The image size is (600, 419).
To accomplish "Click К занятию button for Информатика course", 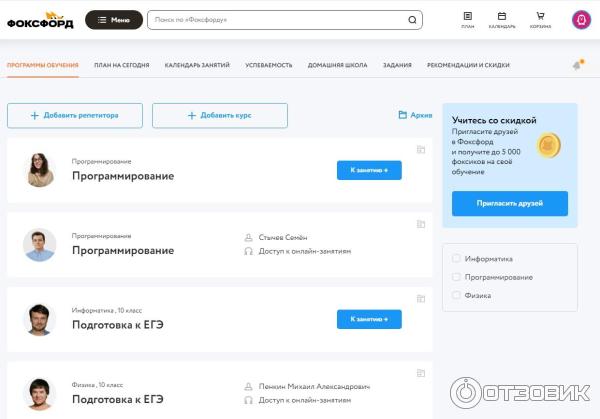I will (x=369, y=319).
